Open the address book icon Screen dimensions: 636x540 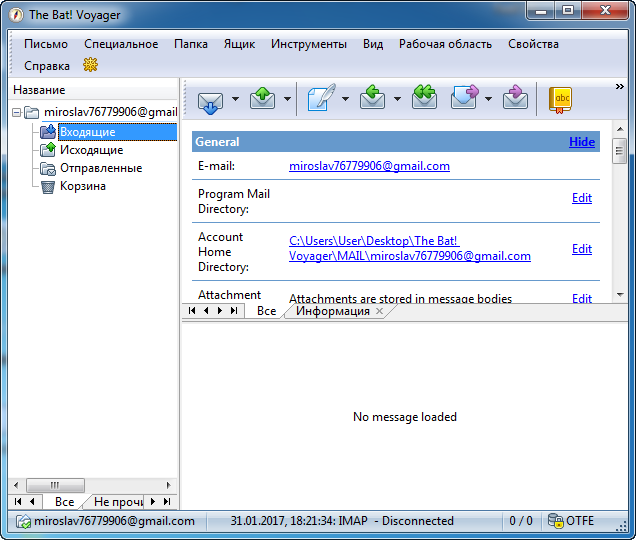[x=560, y=100]
